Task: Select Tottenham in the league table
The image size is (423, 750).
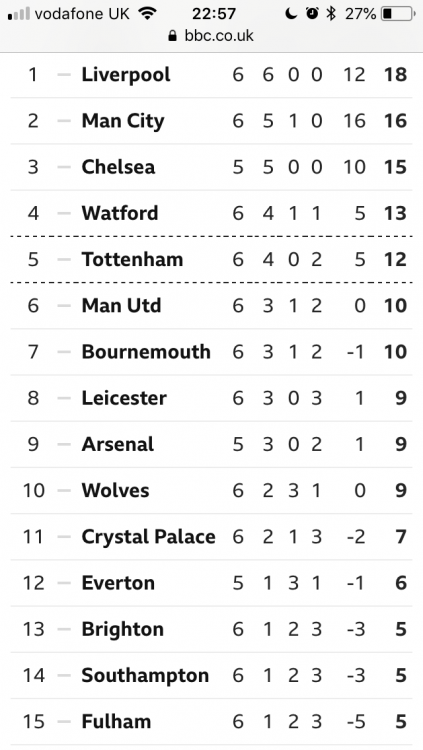Action: 132,260
